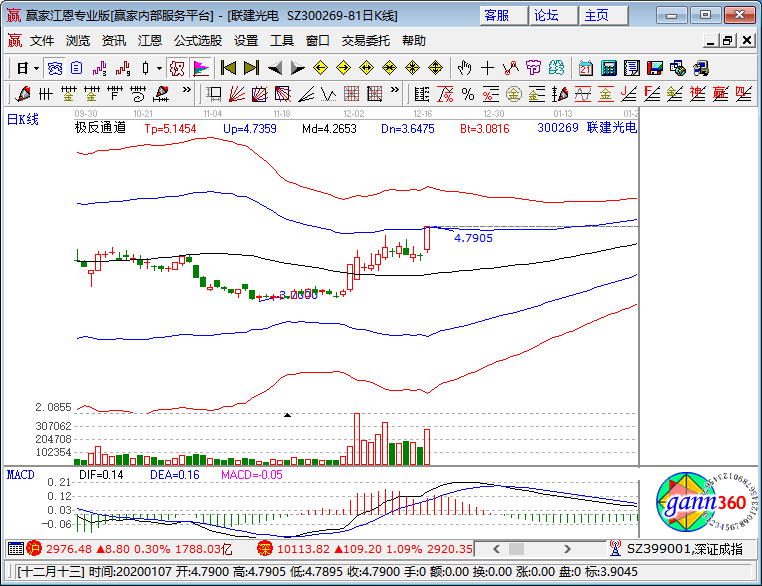Open the calendar 21 icon
This screenshot has width=762, height=586.
tap(586, 68)
